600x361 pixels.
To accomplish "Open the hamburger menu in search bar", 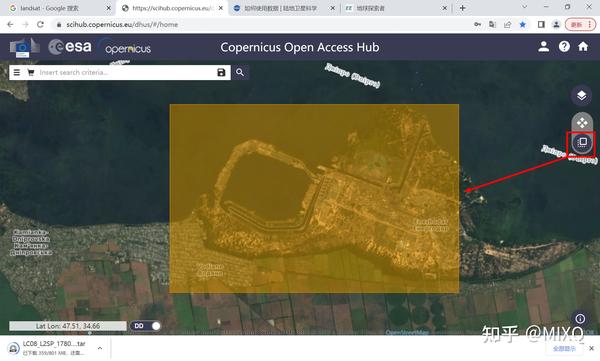I will point(17,72).
